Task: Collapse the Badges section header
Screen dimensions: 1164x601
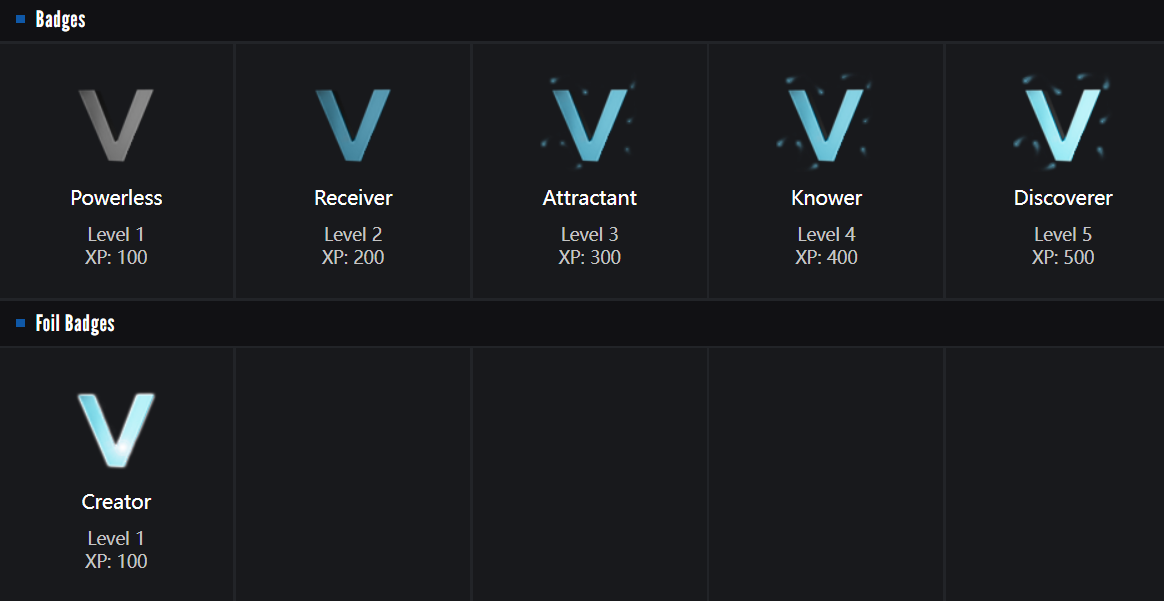Action: 61,19
